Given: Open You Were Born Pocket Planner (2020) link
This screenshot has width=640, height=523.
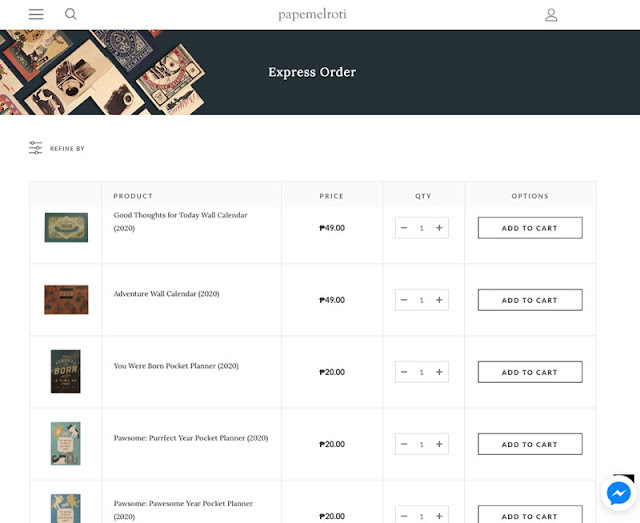Looking at the screenshot, I should (x=176, y=366).
